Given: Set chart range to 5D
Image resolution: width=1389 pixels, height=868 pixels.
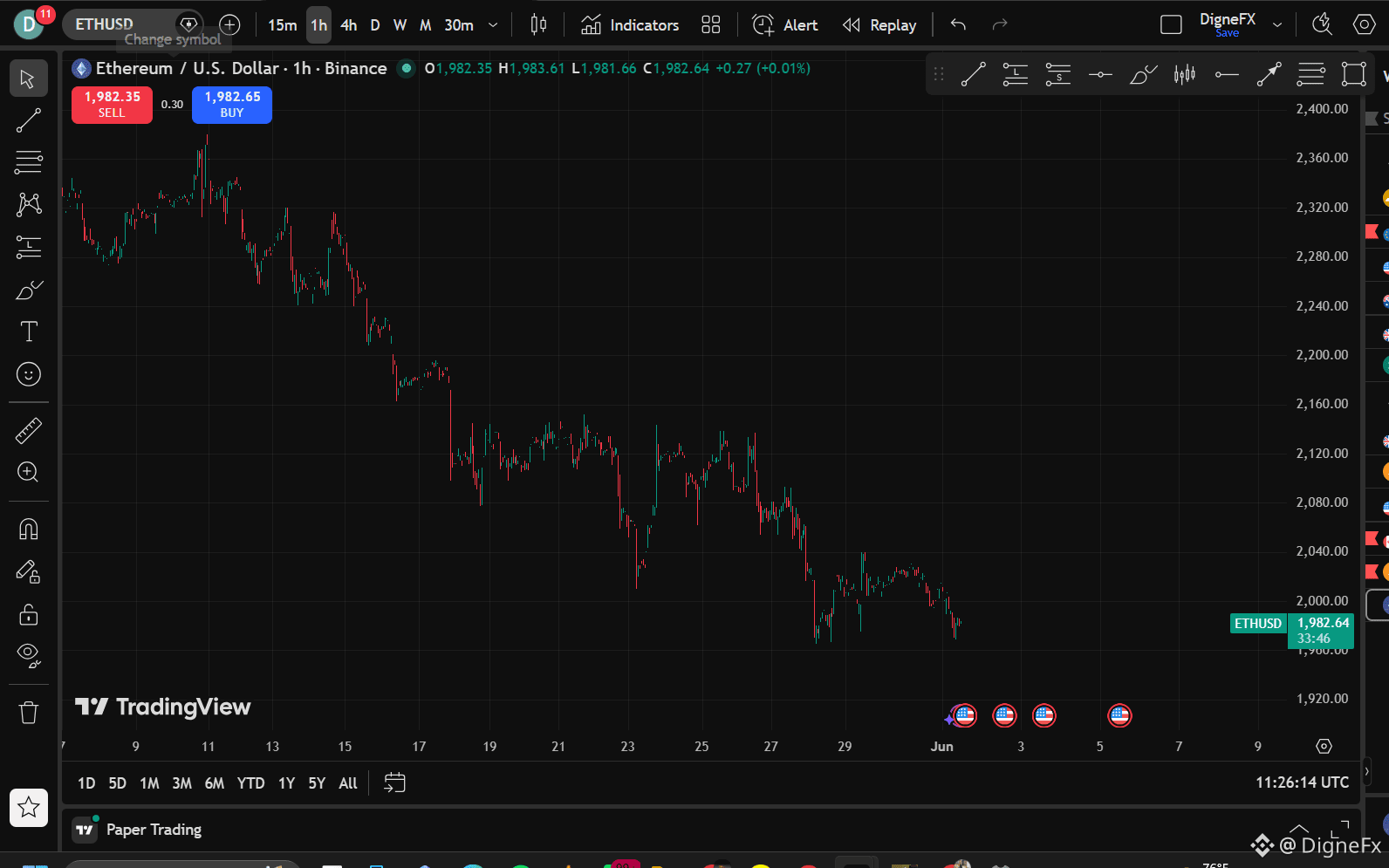Looking at the screenshot, I should tap(117, 783).
